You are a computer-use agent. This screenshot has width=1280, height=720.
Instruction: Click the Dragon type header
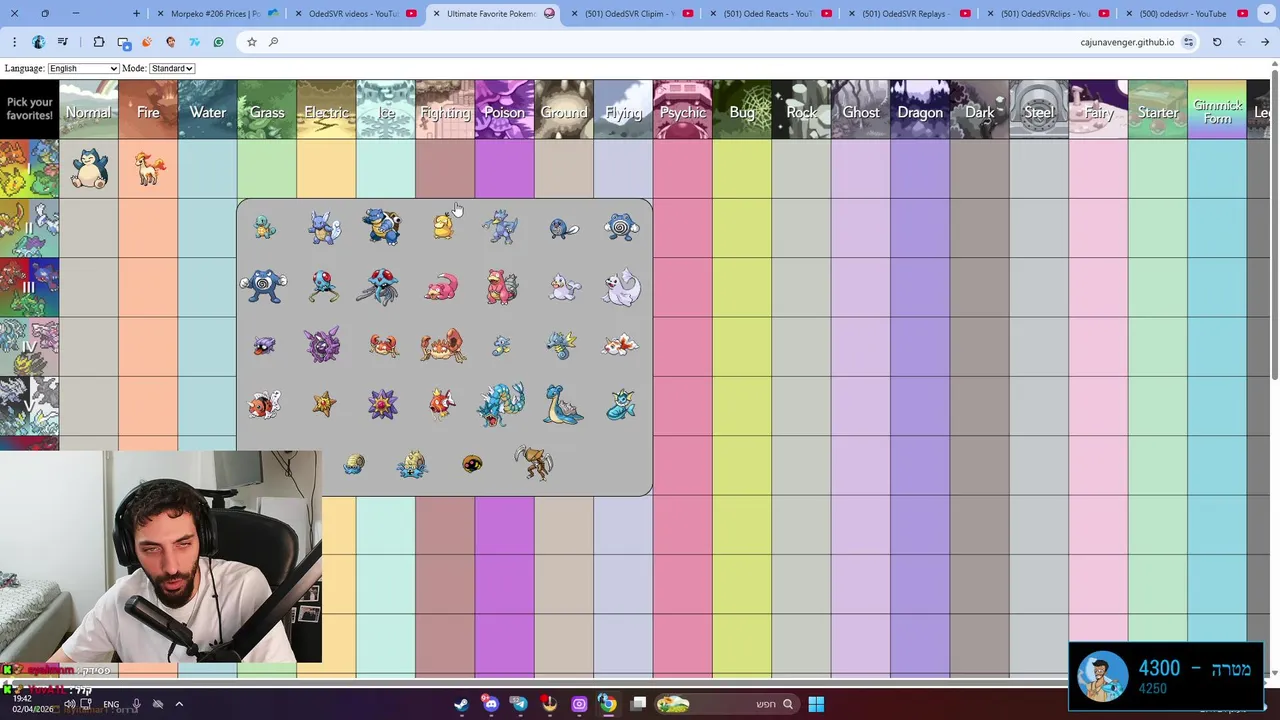pos(920,111)
